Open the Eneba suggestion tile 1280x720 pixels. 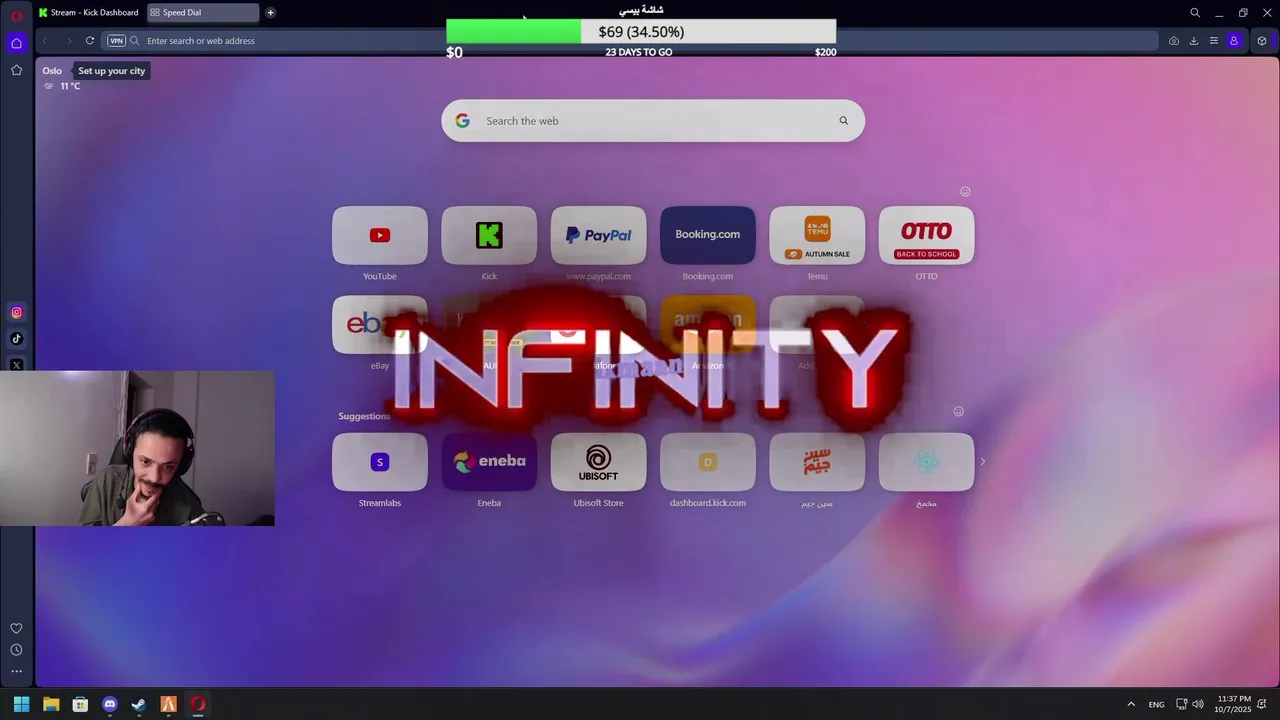tap(489, 462)
